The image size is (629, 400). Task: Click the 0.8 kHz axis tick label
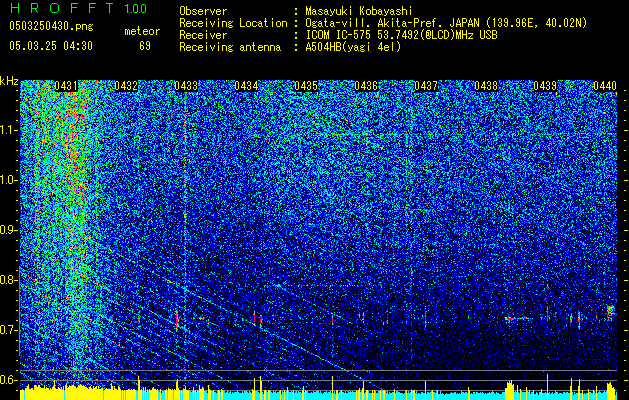[x=8, y=280]
